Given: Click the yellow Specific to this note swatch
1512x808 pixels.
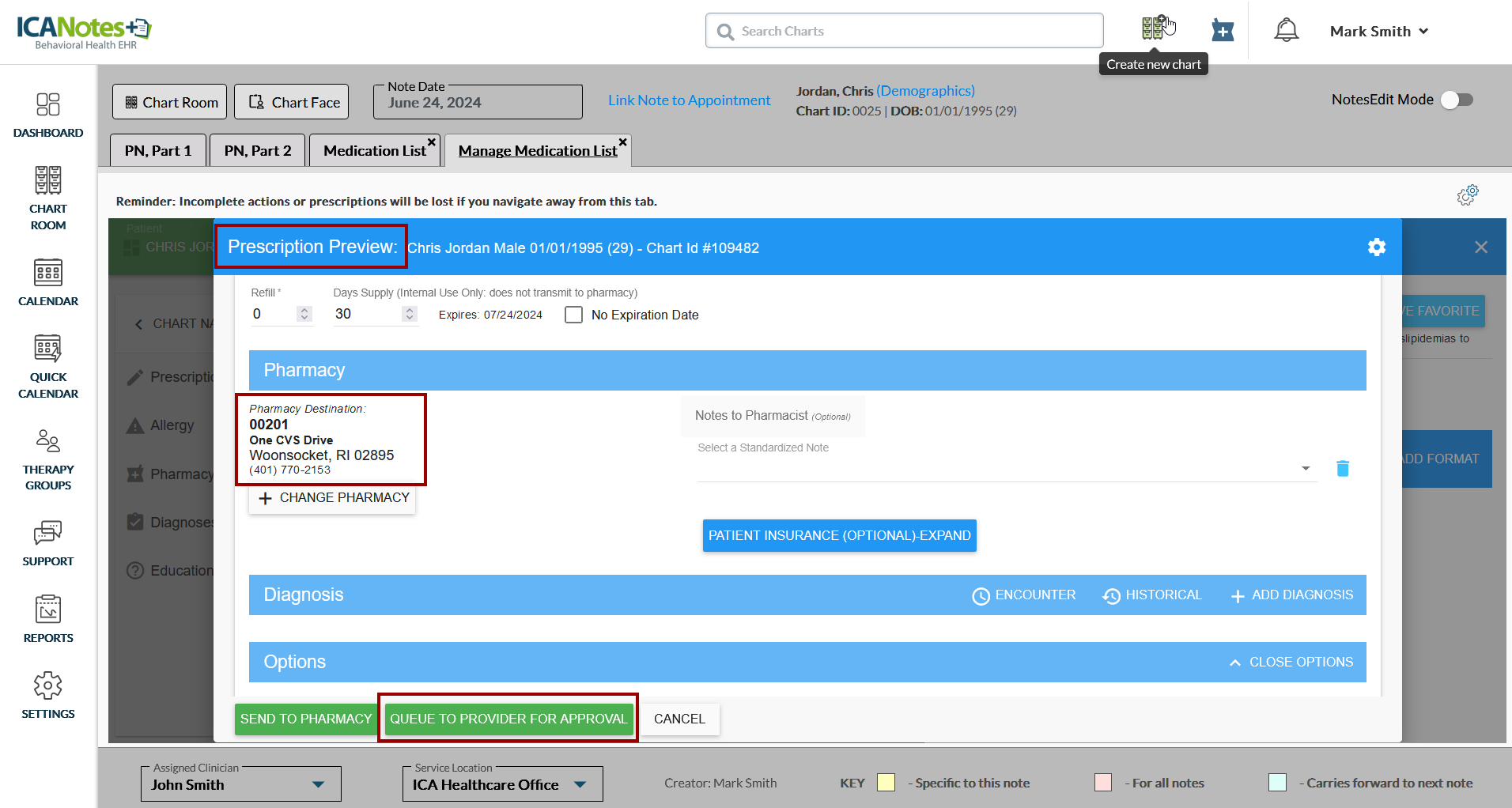Looking at the screenshot, I should tap(886, 783).
